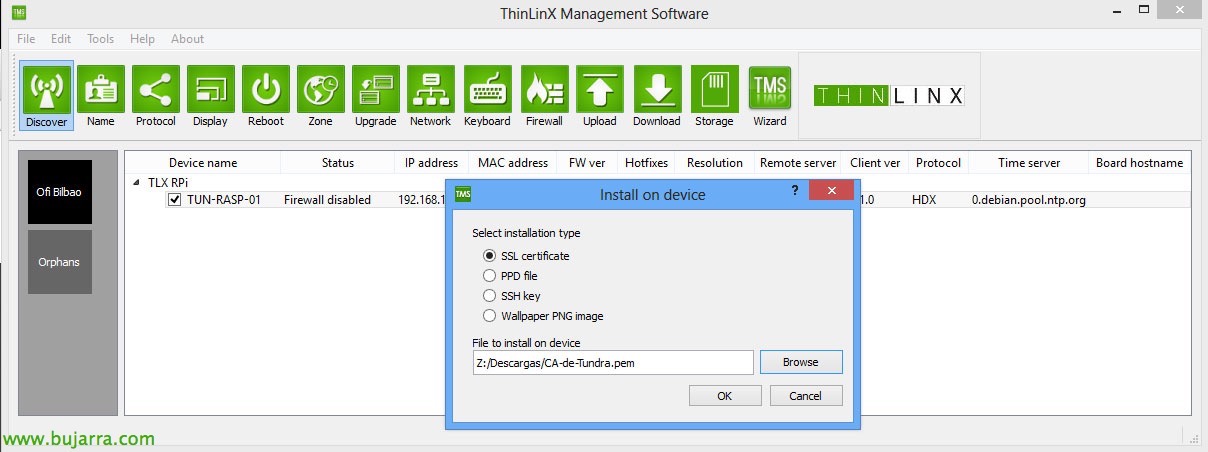Open the Upgrade tool
Image resolution: width=1208 pixels, height=452 pixels.
coord(375,96)
